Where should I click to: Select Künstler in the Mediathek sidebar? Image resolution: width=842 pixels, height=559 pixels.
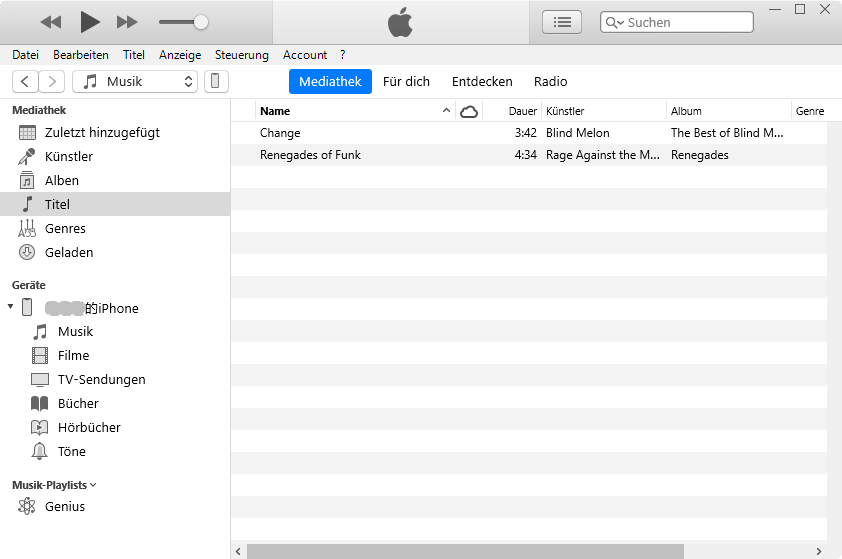coord(68,156)
